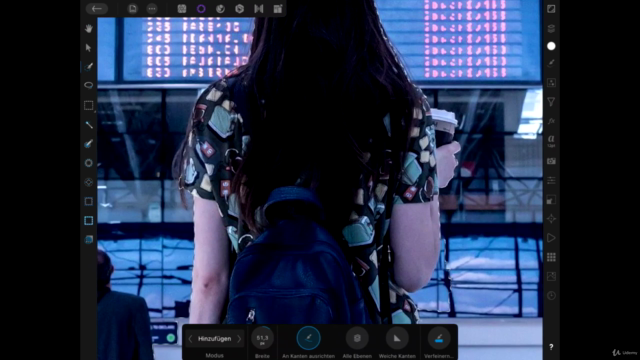Select the Selection Brush tool

pos(89,67)
